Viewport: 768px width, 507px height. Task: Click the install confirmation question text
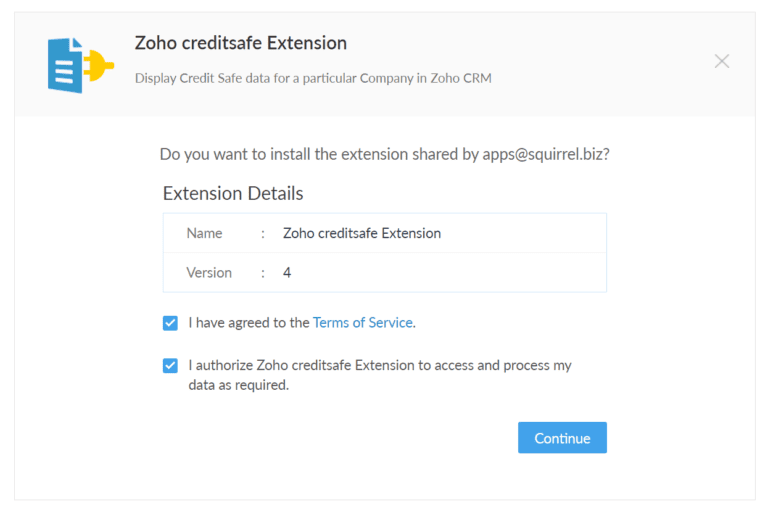coord(384,154)
